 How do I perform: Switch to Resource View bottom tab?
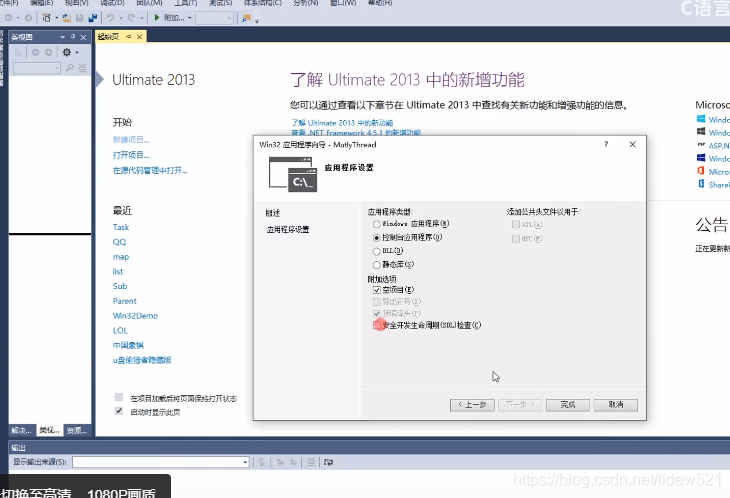[76, 431]
